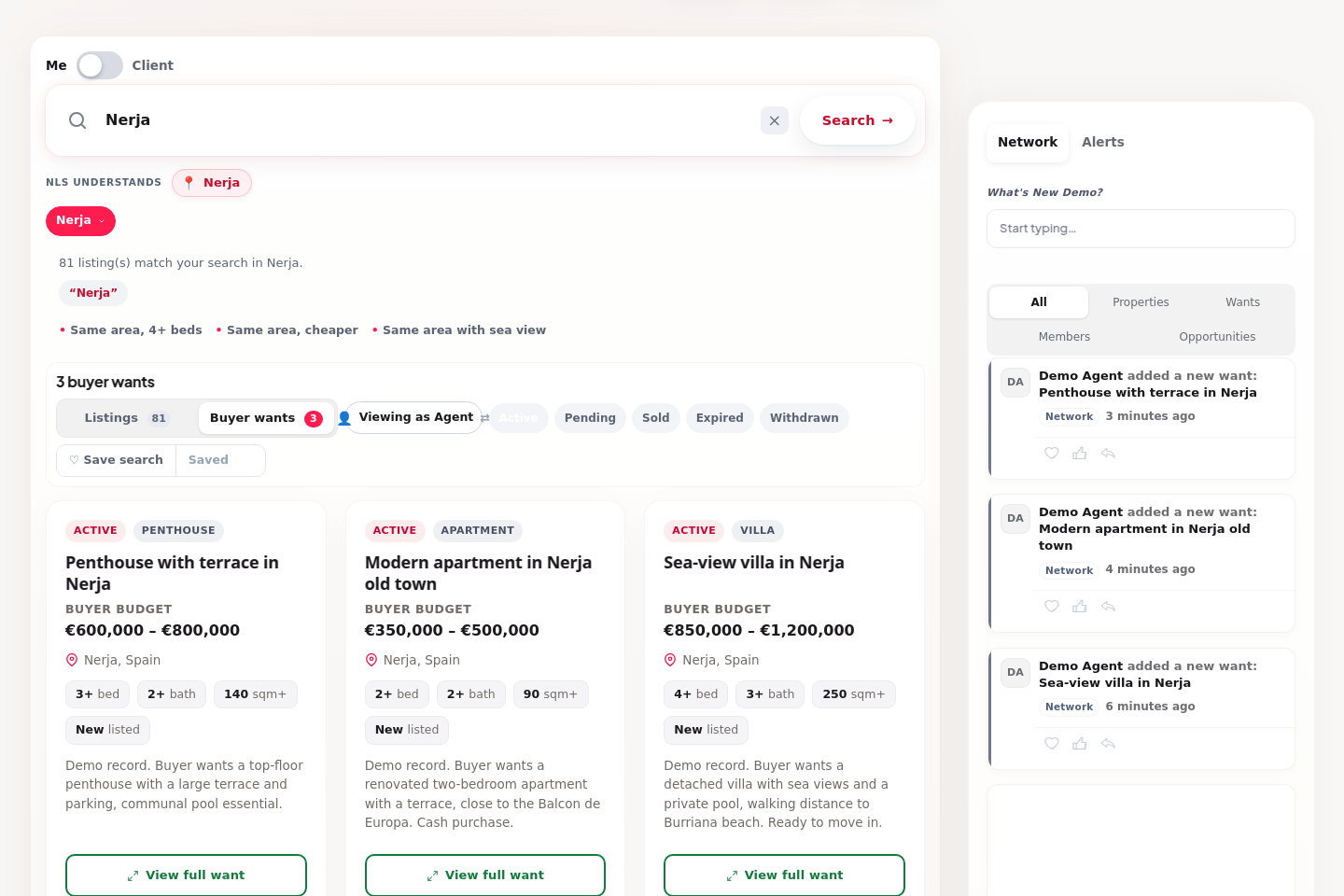1344x896 pixels.
Task: Click the 140 sqm+ chip
Action: 256,694
